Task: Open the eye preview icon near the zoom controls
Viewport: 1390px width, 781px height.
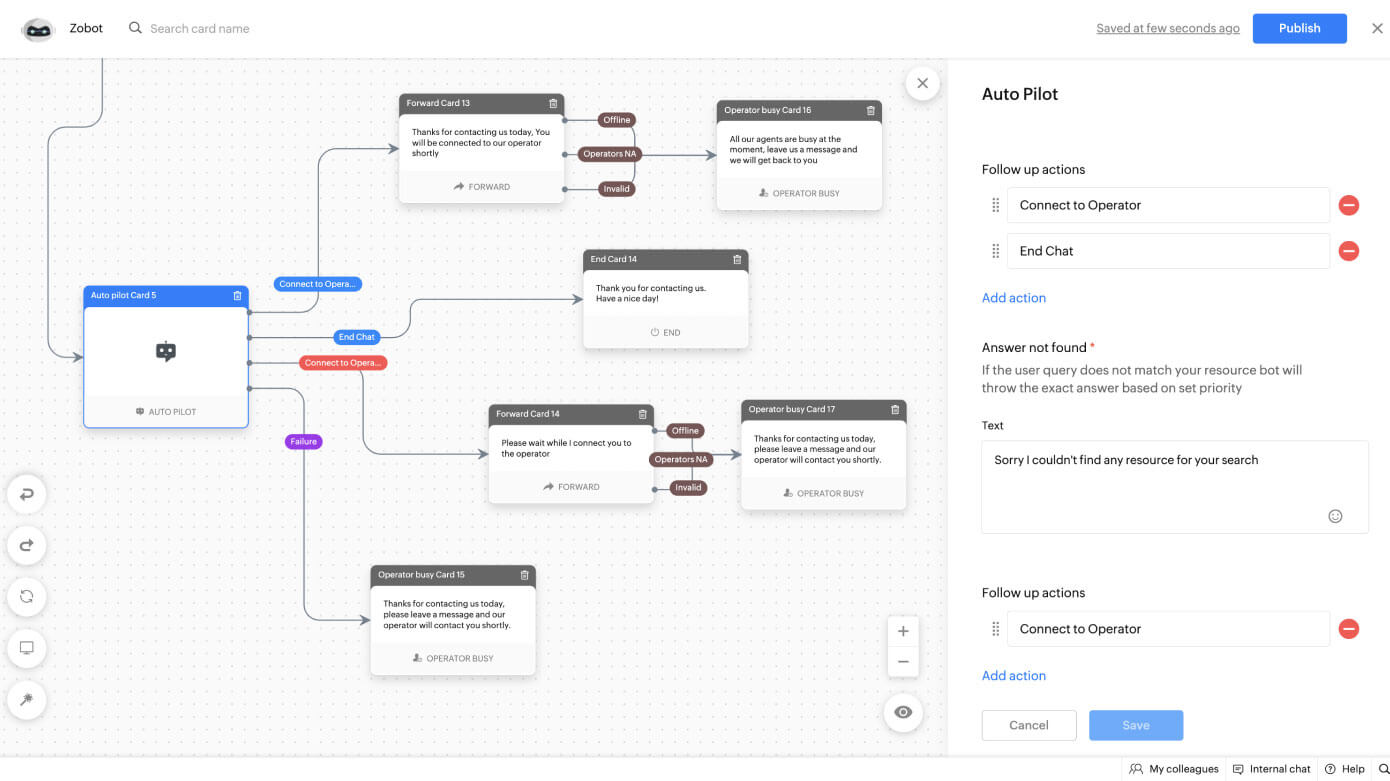Action: click(x=903, y=712)
